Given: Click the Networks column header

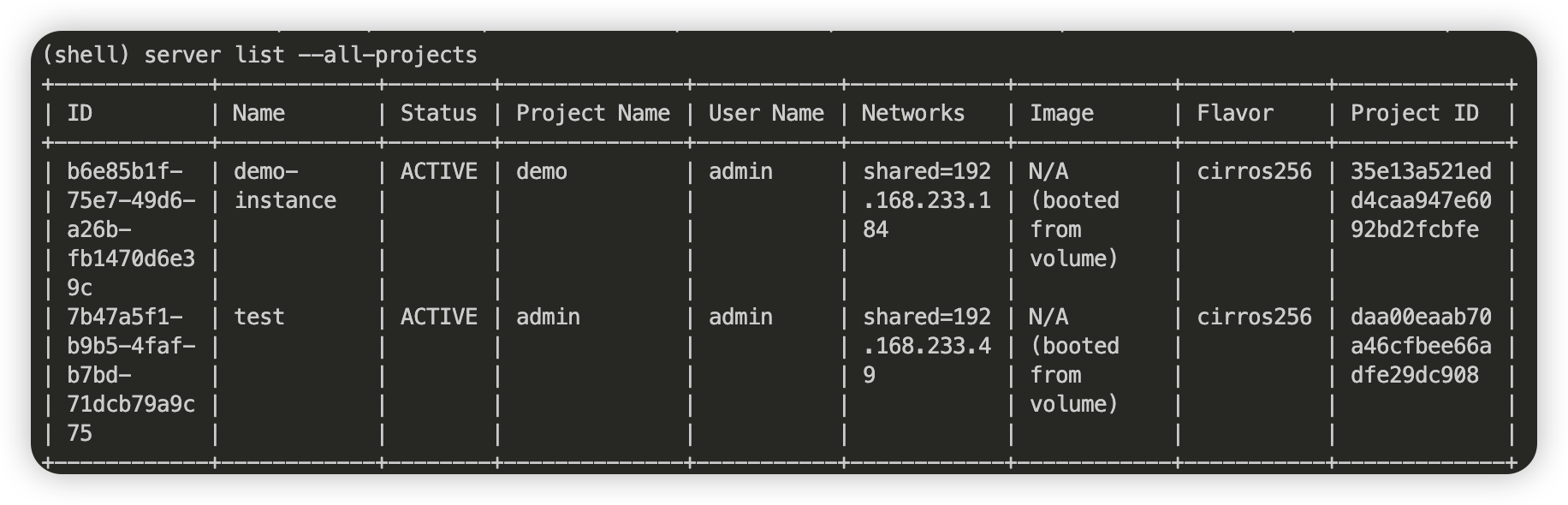Looking at the screenshot, I should pos(913,113).
